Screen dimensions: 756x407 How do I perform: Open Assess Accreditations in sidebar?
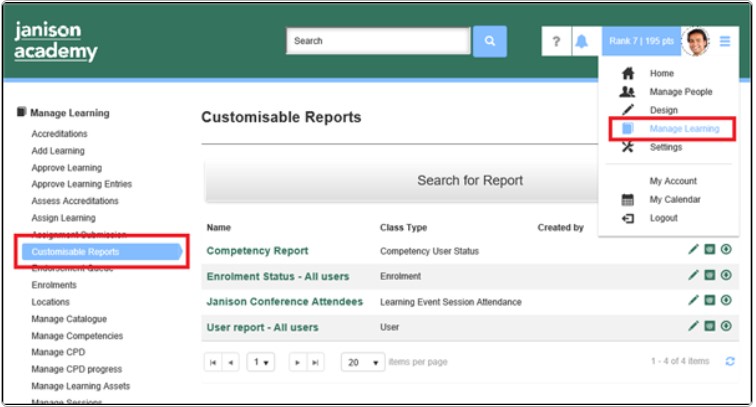(75, 201)
